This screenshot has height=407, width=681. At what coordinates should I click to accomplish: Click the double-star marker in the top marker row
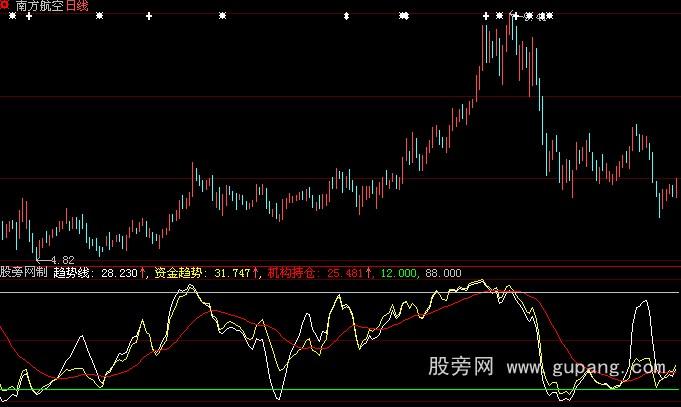point(404,17)
